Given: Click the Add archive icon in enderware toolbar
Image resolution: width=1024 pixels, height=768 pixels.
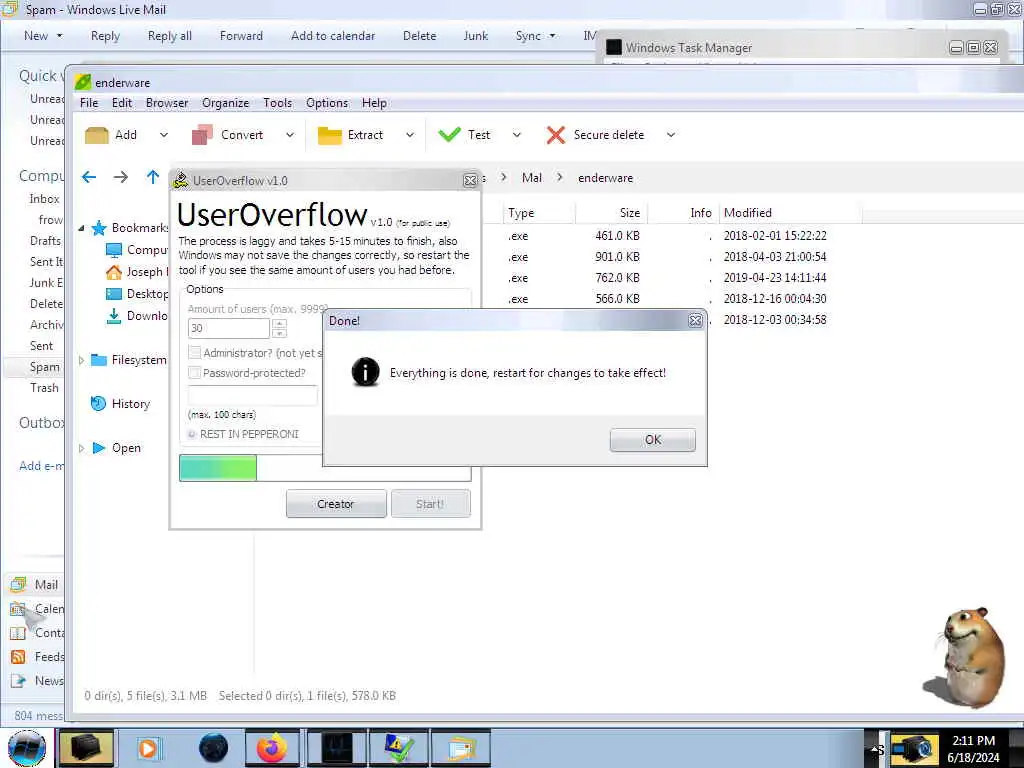Looking at the screenshot, I should point(97,135).
